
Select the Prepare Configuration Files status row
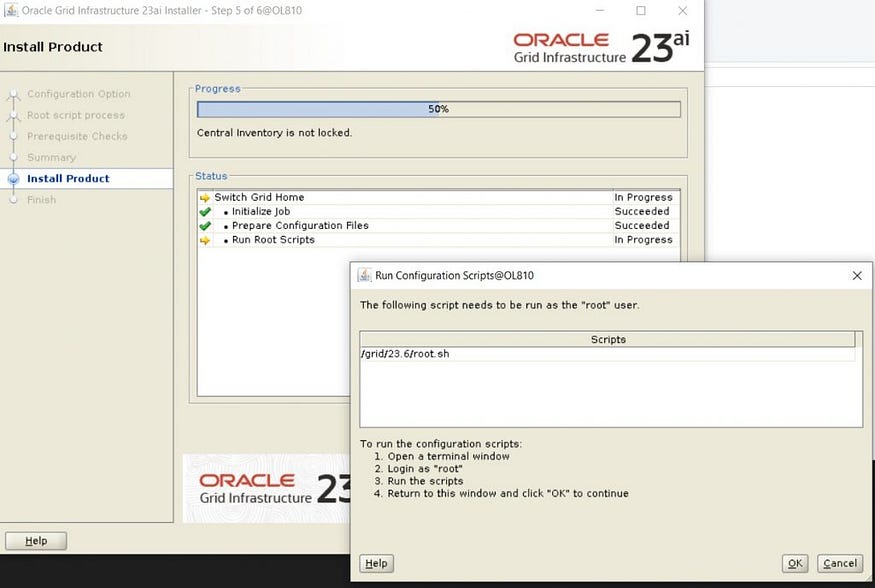coord(439,225)
